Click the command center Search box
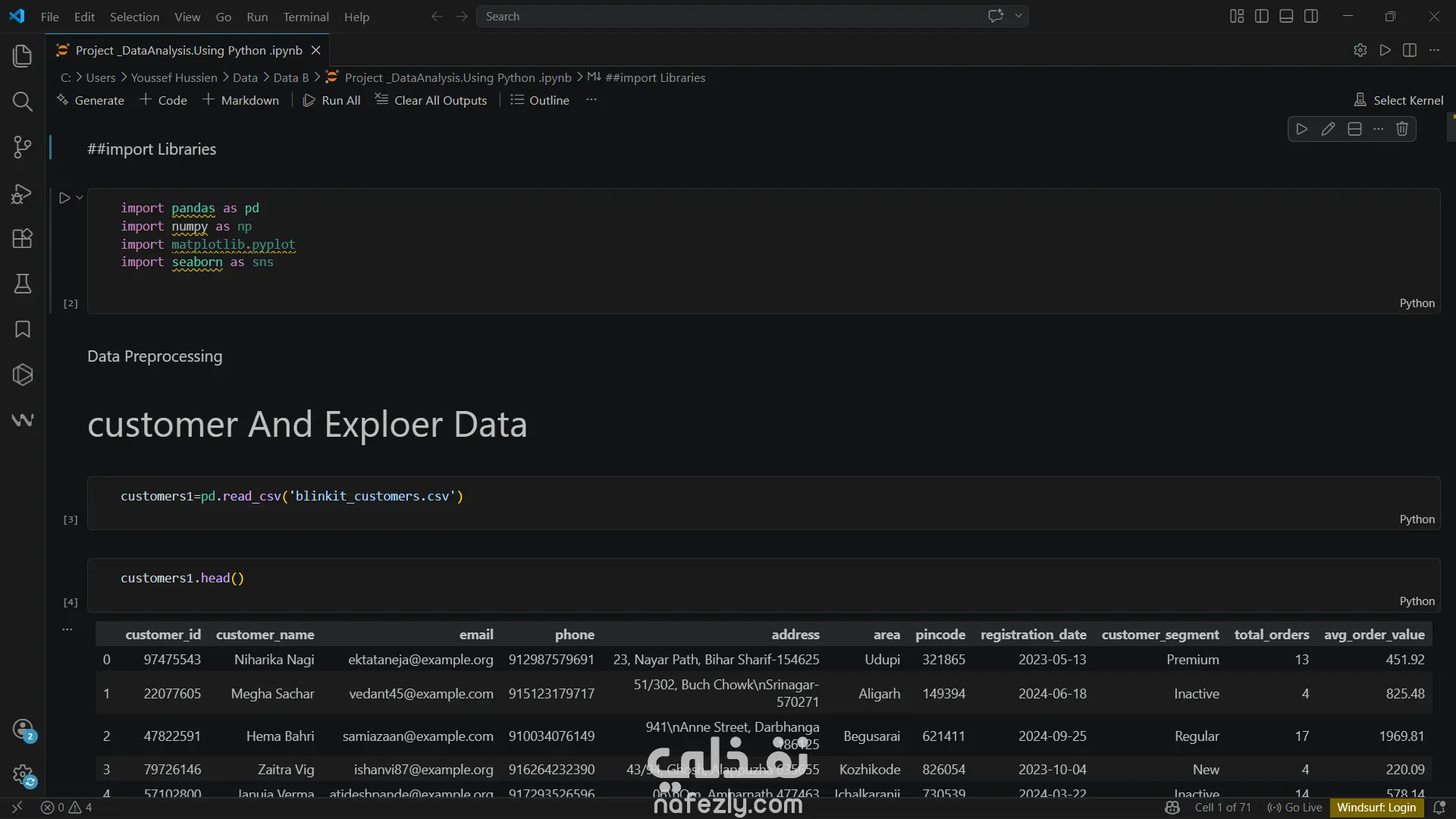Image resolution: width=1456 pixels, height=819 pixels. point(728,16)
